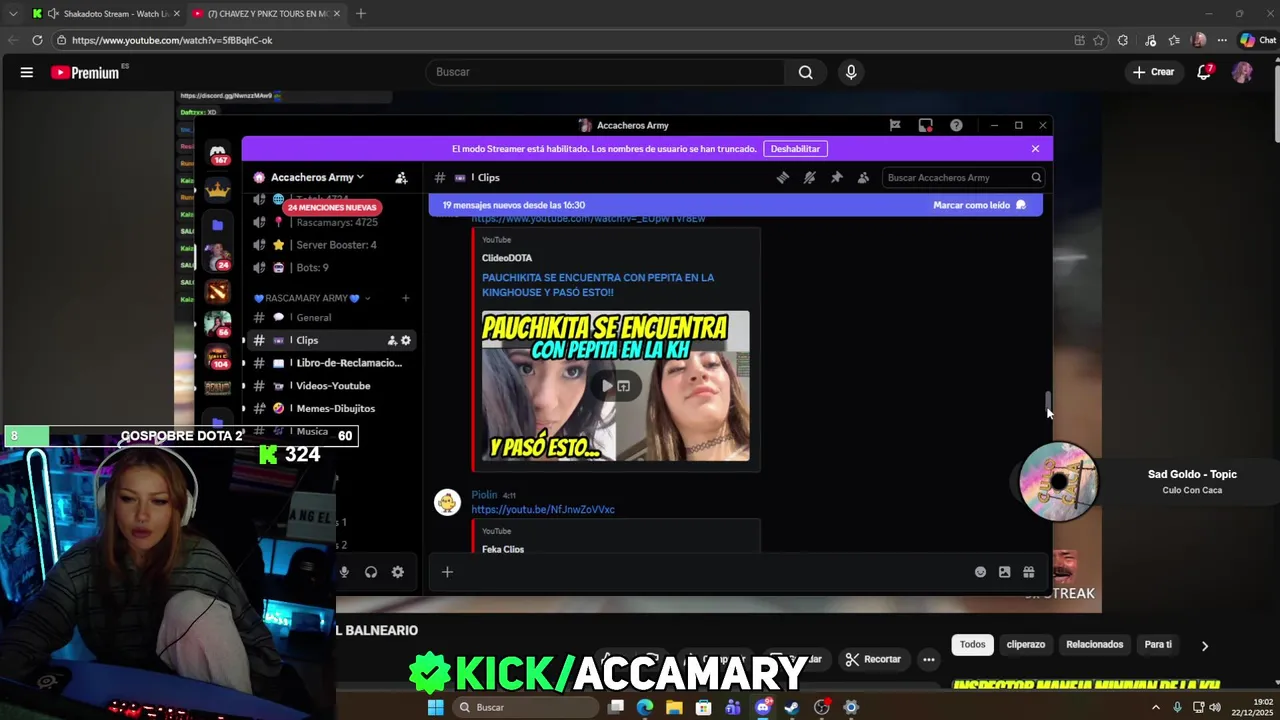This screenshot has height=720, width=1280.
Task: Click the browser address bar URL
Action: pos(172,40)
